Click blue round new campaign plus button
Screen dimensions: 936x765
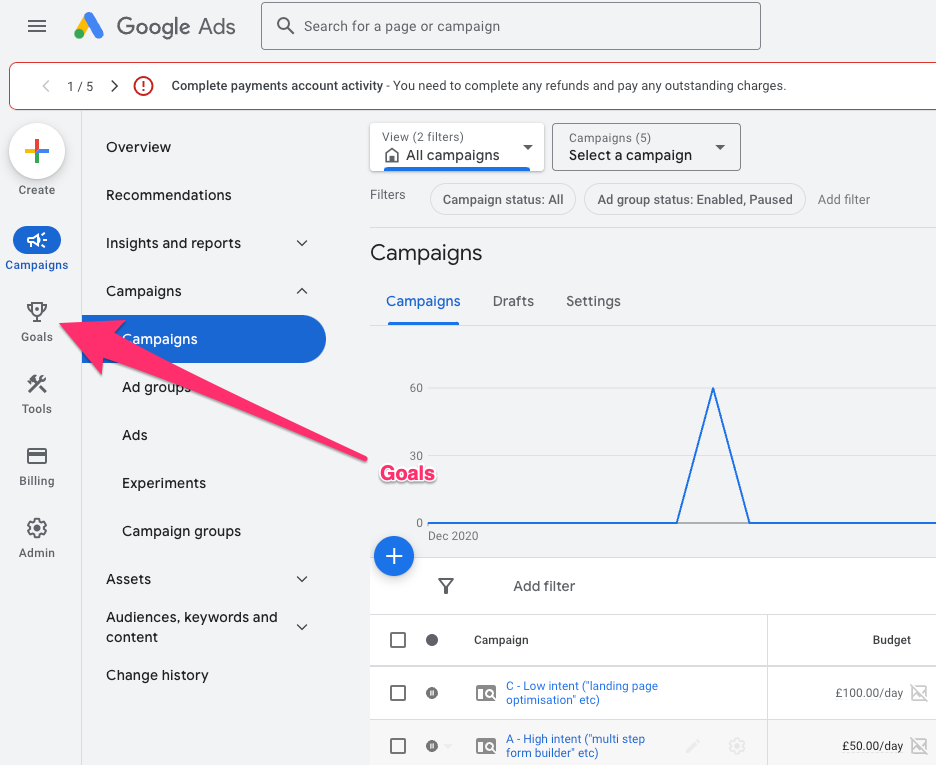[x=394, y=556]
